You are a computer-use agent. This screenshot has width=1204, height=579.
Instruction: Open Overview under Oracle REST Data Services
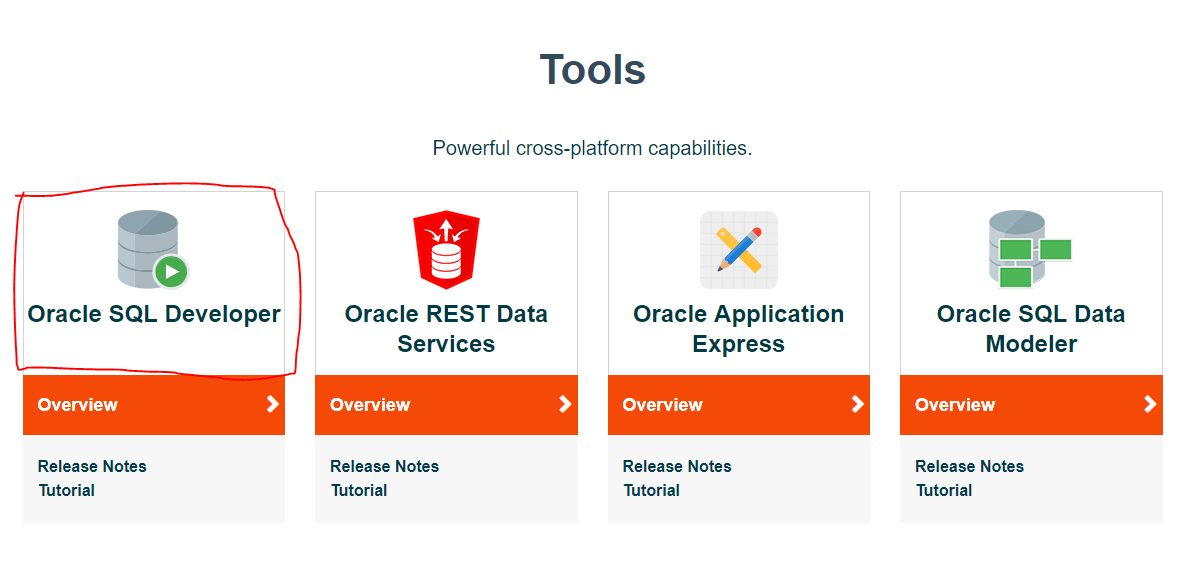click(446, 405)
